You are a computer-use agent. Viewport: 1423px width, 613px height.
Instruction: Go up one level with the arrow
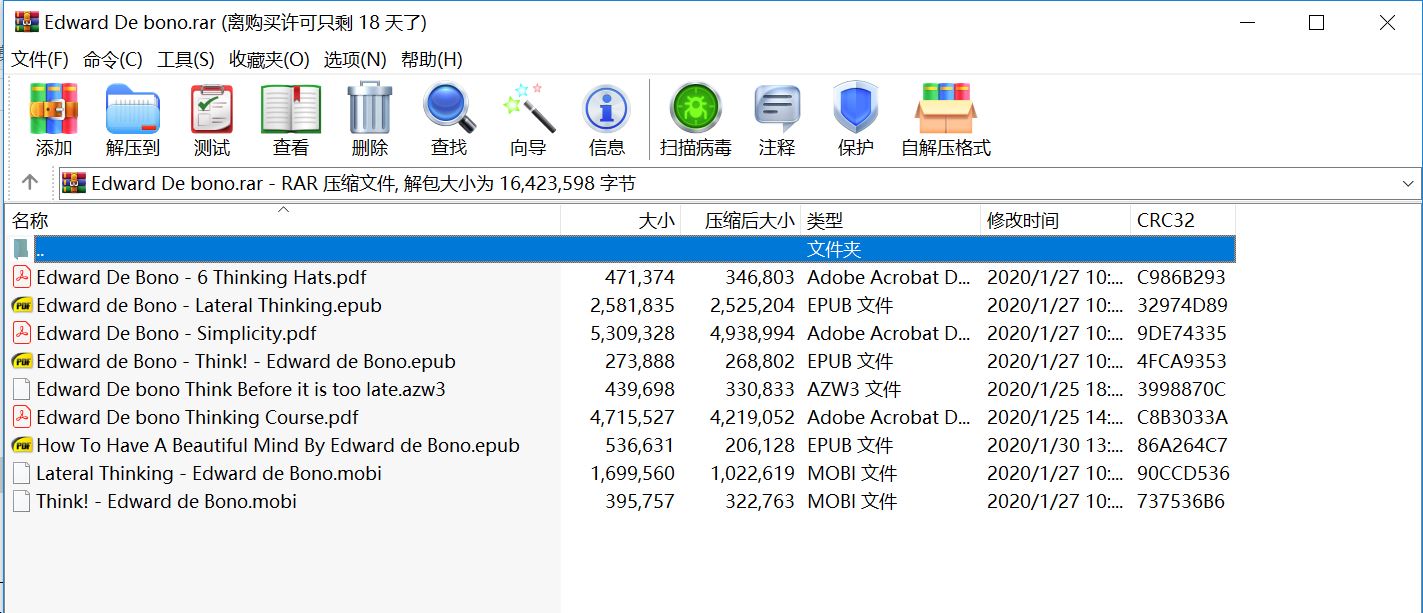tap(30, 182)
